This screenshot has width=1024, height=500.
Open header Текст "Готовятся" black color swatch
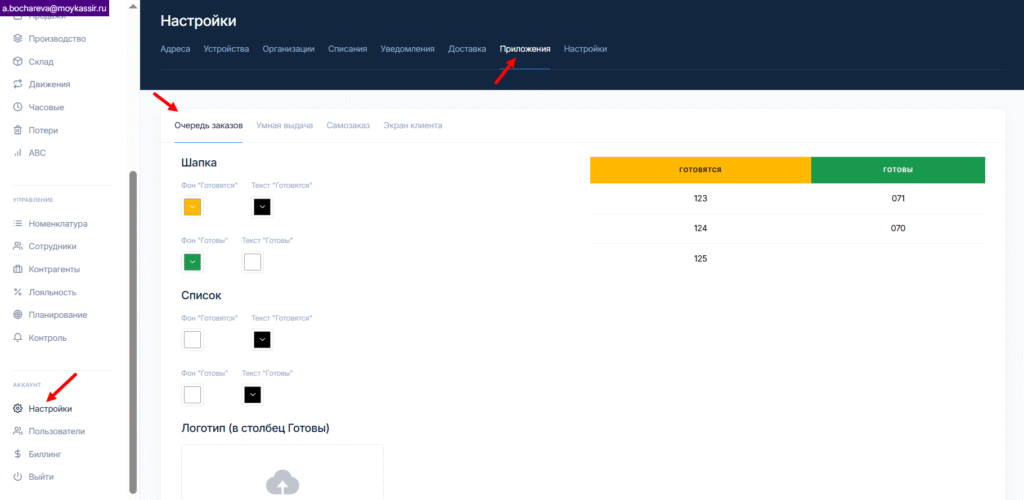click(262, 208)
